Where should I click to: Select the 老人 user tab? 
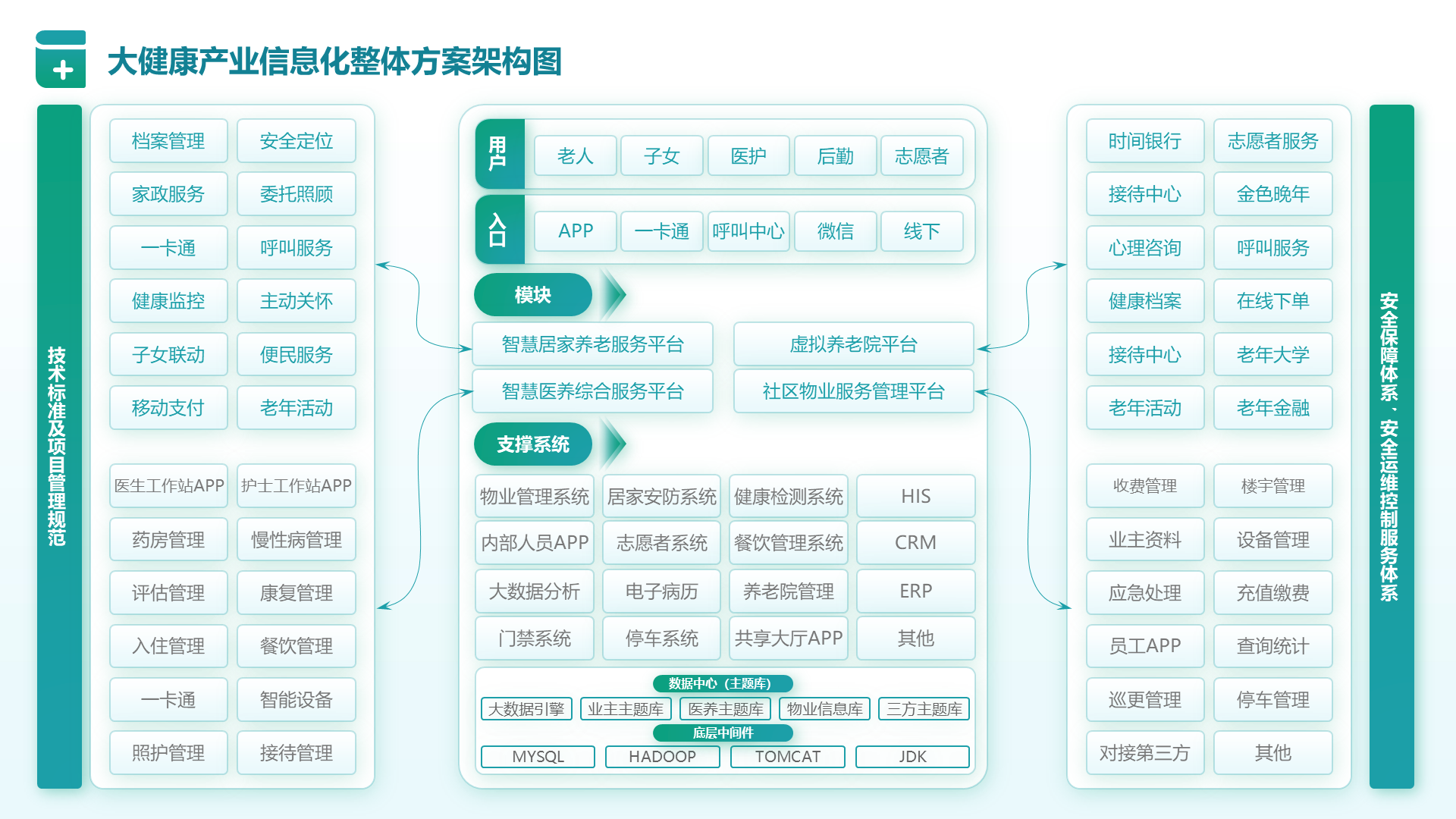tap(575, 155)
